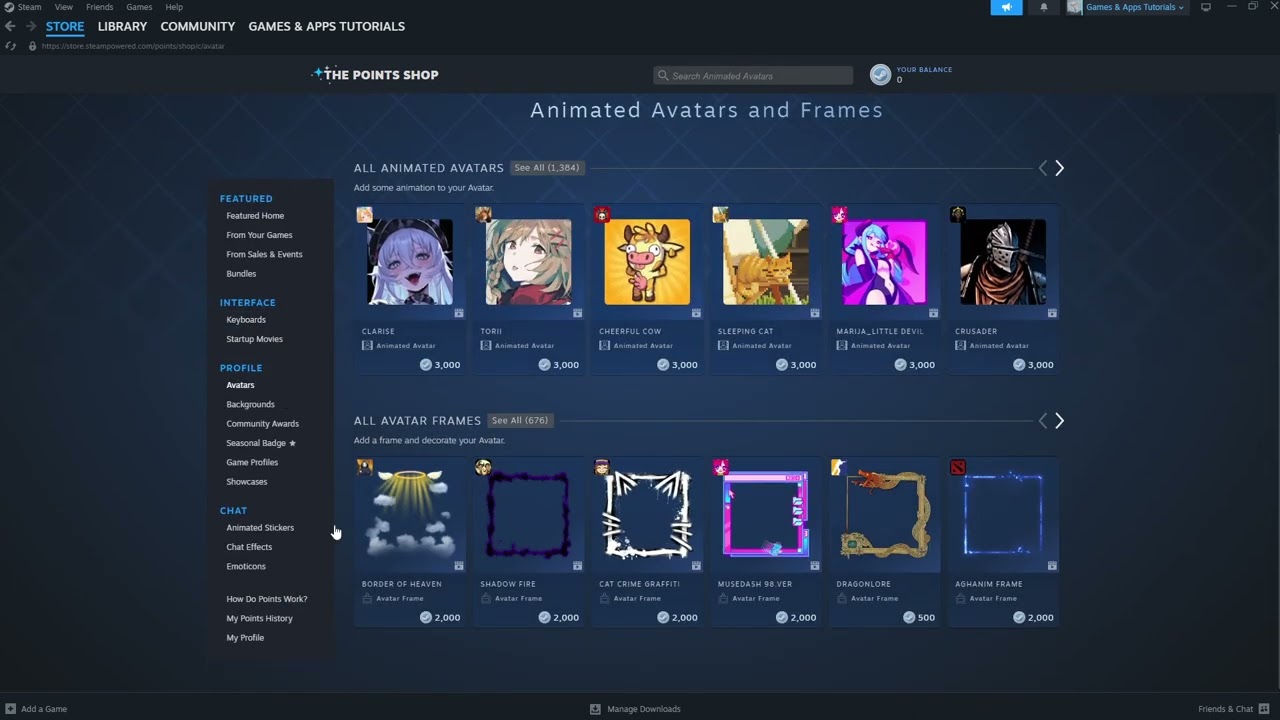Select the Sleeping Cat avatar thumbnail
The height and width of the screenshot is (720, 1280).
click(x=765, y=262)
